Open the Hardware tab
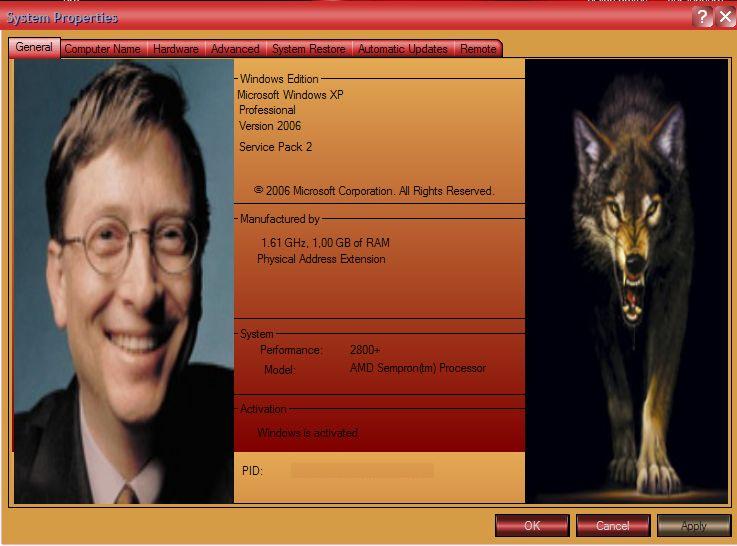 tap(176, 49)
